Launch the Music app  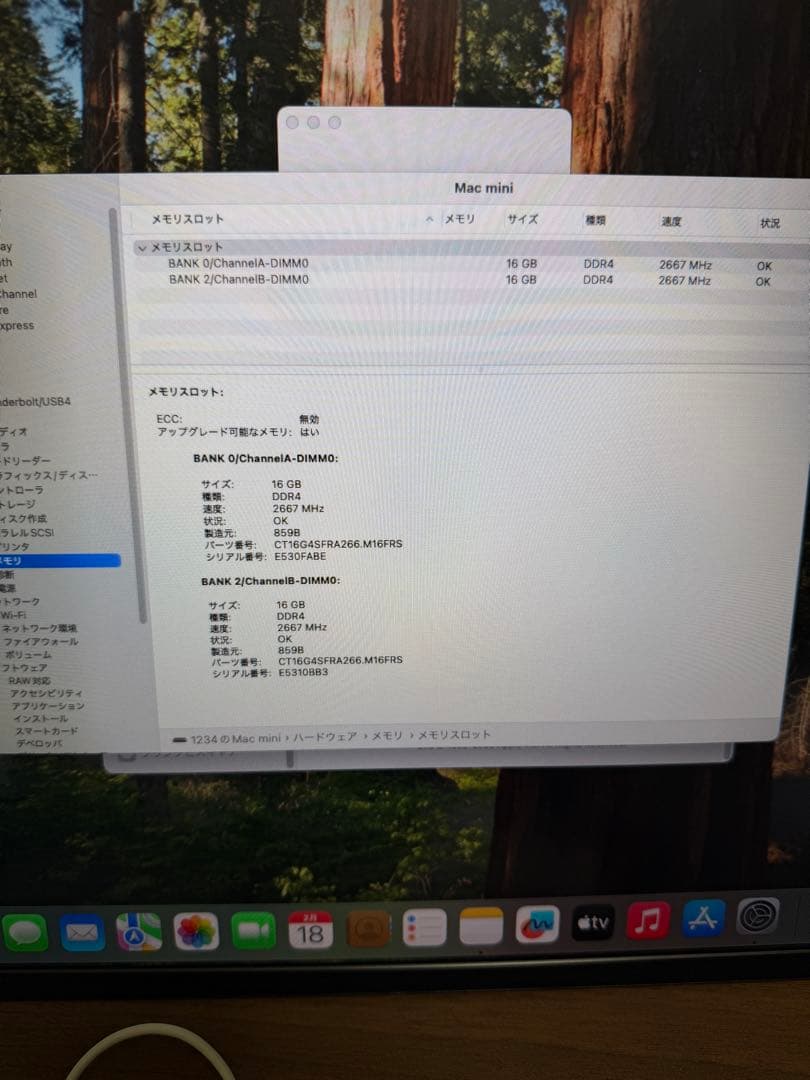pyautogui.click(x=647, y=920)
